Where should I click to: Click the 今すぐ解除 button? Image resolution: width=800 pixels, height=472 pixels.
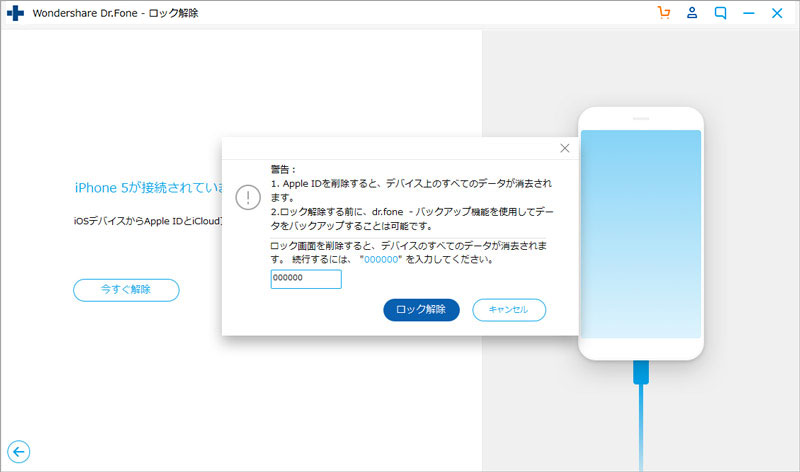click(x=126, y=290)
